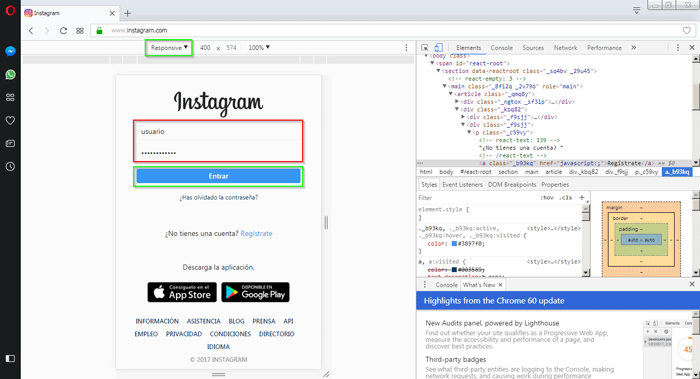This screenshot has height=379, width=700.
Task: Open Messenger in Opera sidebar
Action: (x=10, y=51)
